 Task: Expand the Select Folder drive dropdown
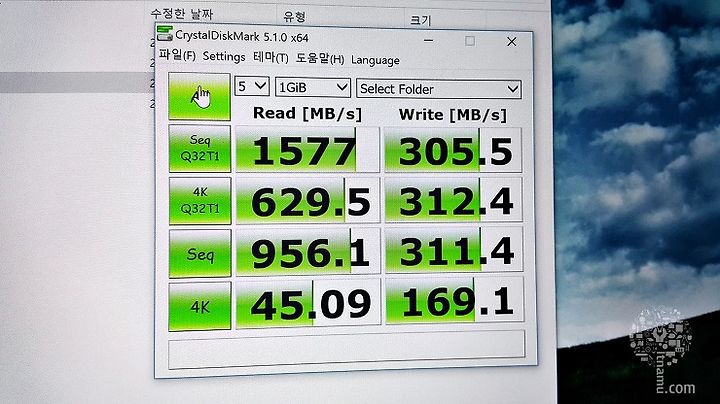[439, 89]
